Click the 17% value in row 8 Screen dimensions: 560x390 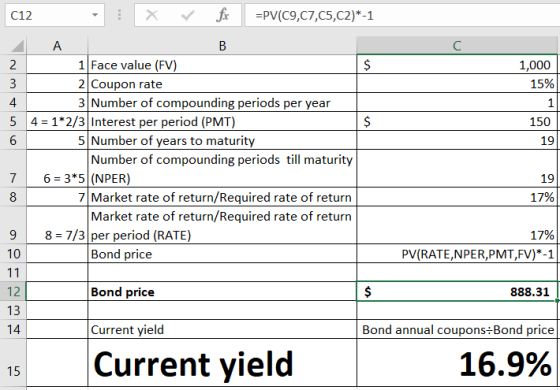click(457, 197)
